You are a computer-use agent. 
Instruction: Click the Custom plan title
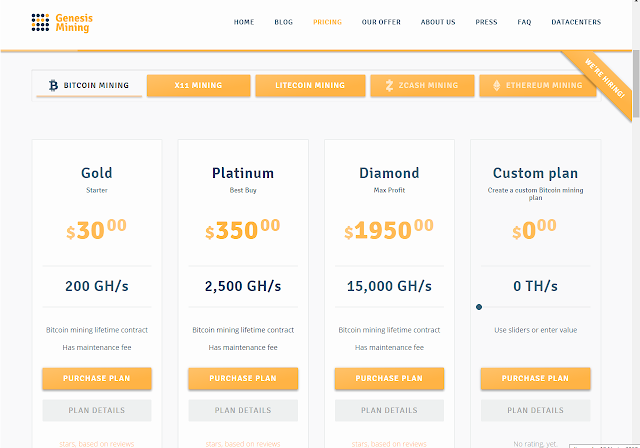(535, 173)
